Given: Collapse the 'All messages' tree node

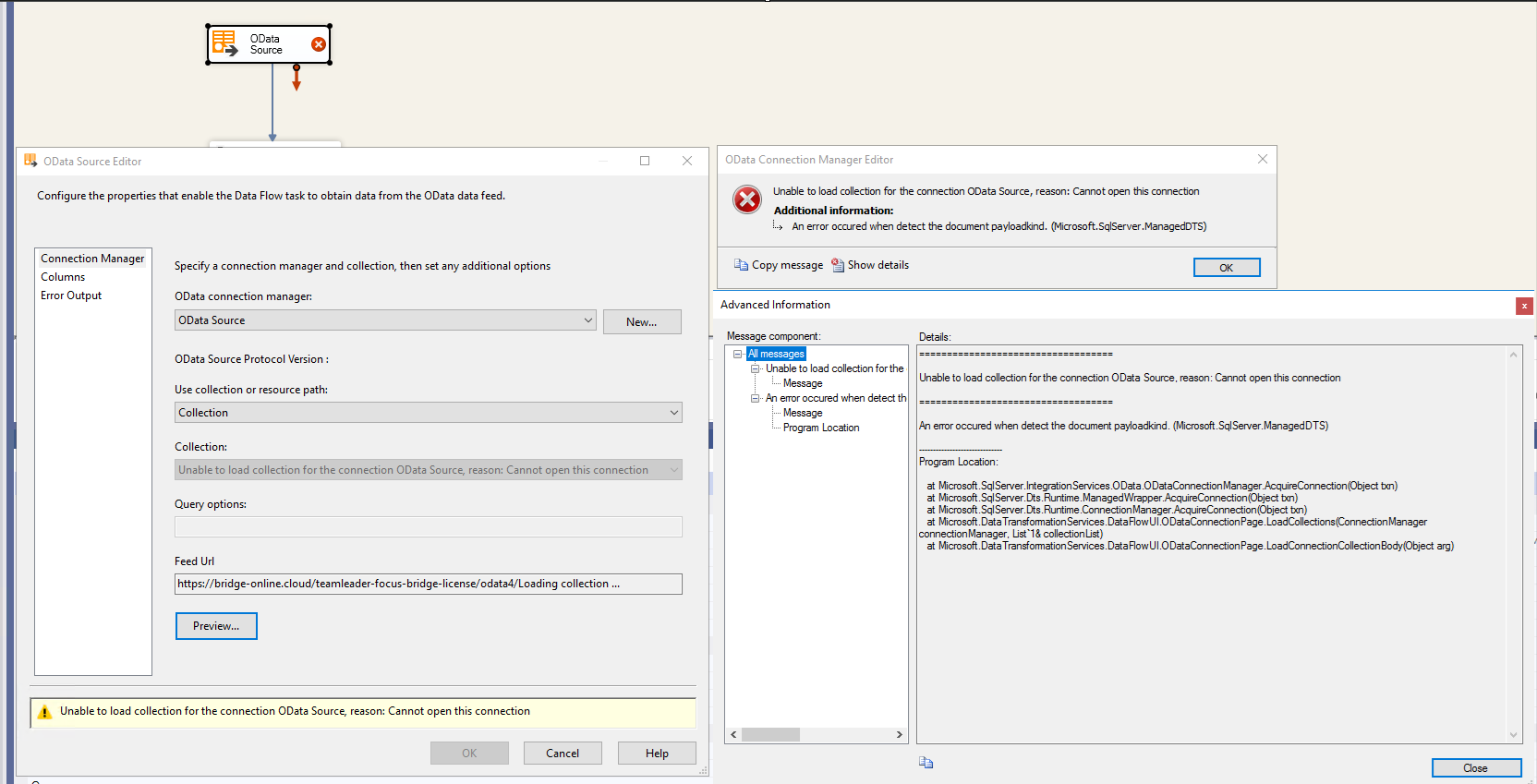Looking at the screenshot, I should point(737,354).
